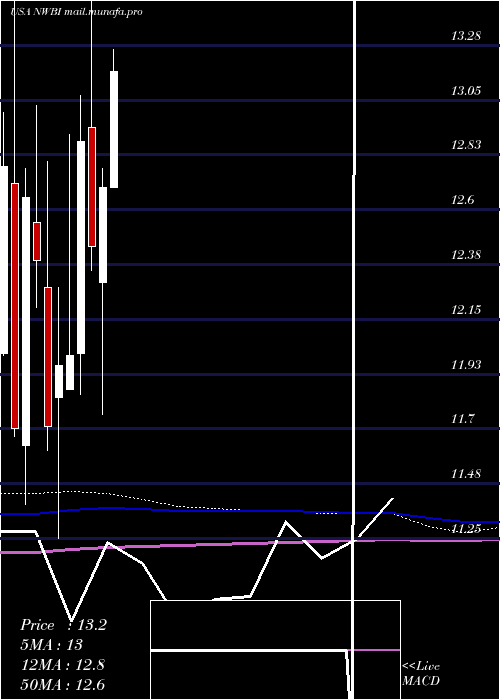The height and width of the screenshot is (700, 500).
Task: Click the 11.93 price axis label
Action: point(466,365)
